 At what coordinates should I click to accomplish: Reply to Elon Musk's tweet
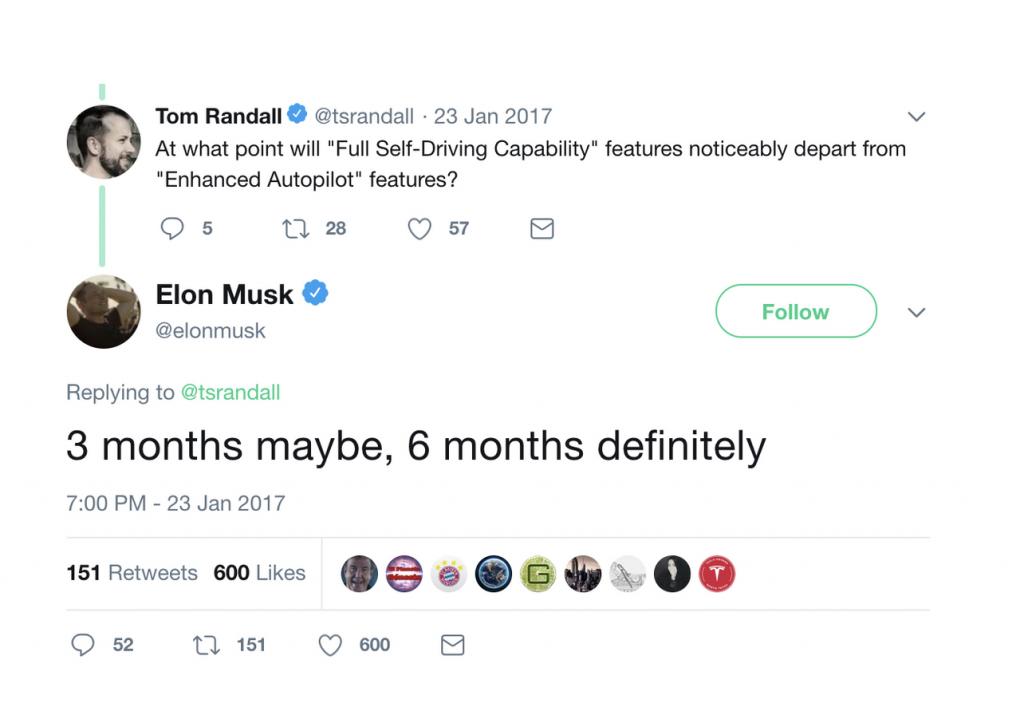[x=83, y=645]
